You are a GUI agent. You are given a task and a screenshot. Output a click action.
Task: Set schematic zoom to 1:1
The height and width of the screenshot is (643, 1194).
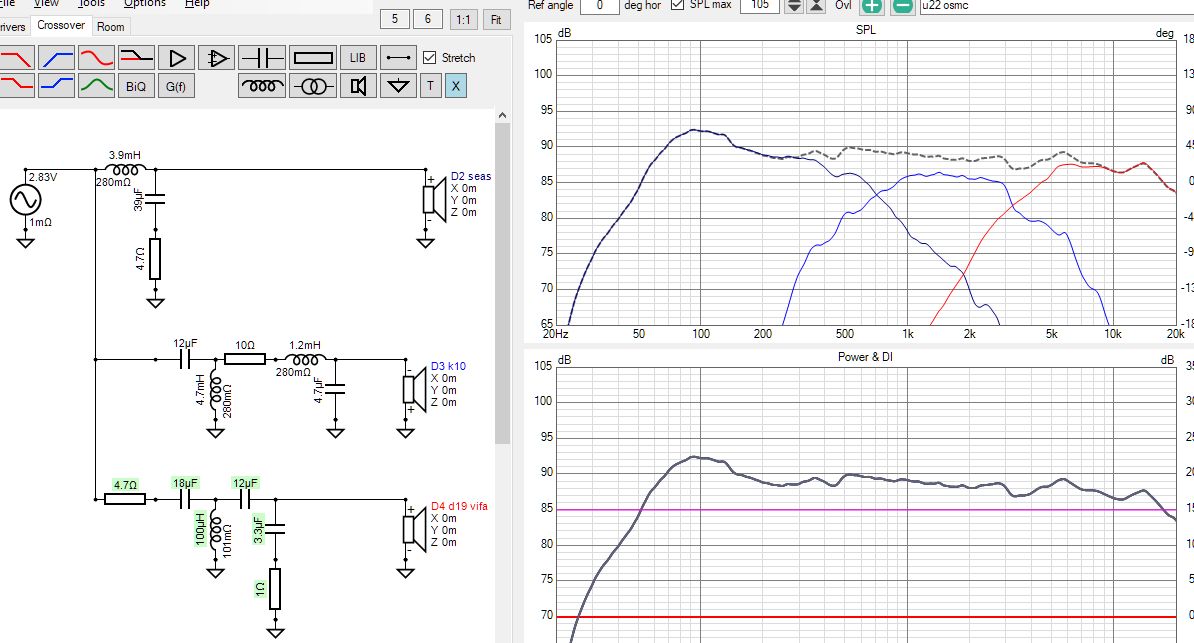(x=463, y=20)
